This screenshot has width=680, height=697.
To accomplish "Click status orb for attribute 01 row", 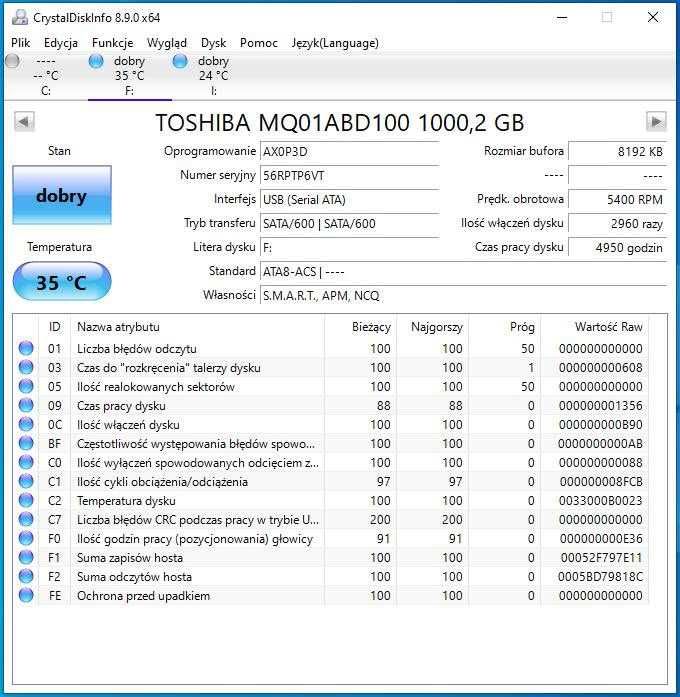I will point(26,348).
